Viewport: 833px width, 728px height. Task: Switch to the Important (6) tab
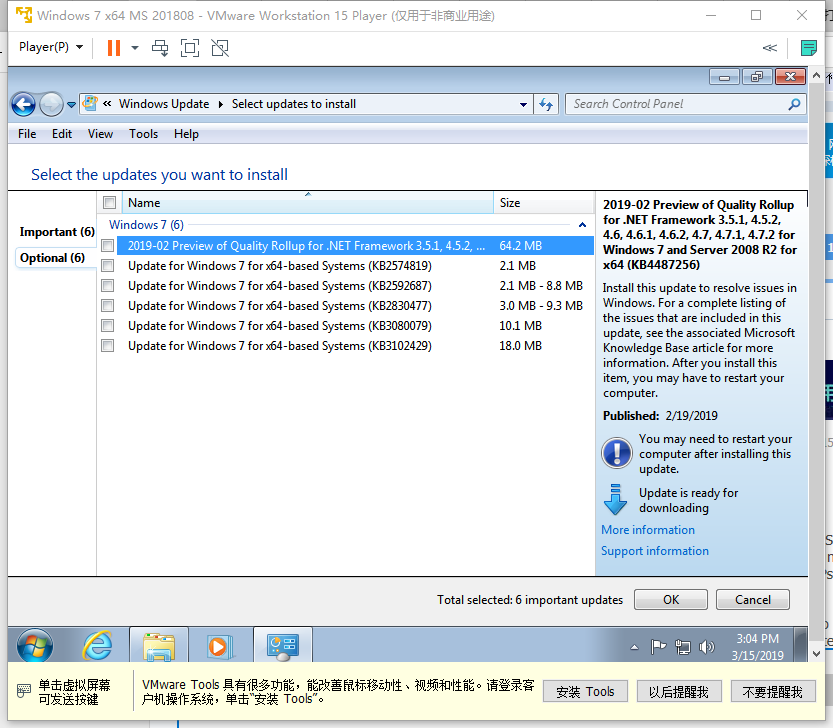pos(57,232)
